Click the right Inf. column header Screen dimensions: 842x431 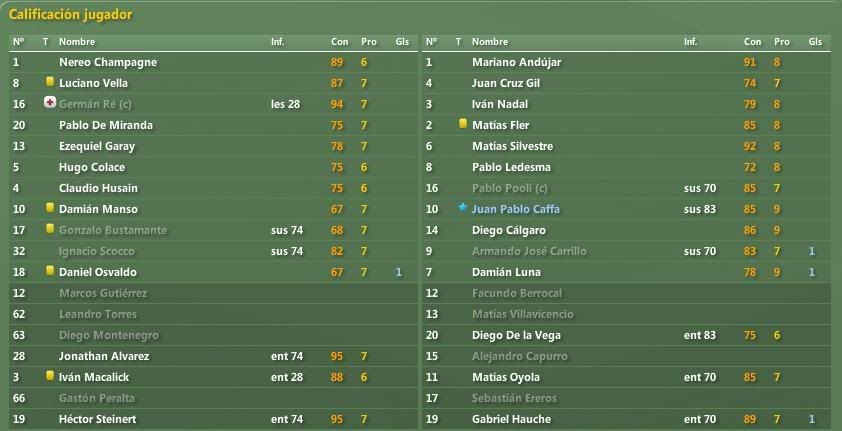point(691,42)
